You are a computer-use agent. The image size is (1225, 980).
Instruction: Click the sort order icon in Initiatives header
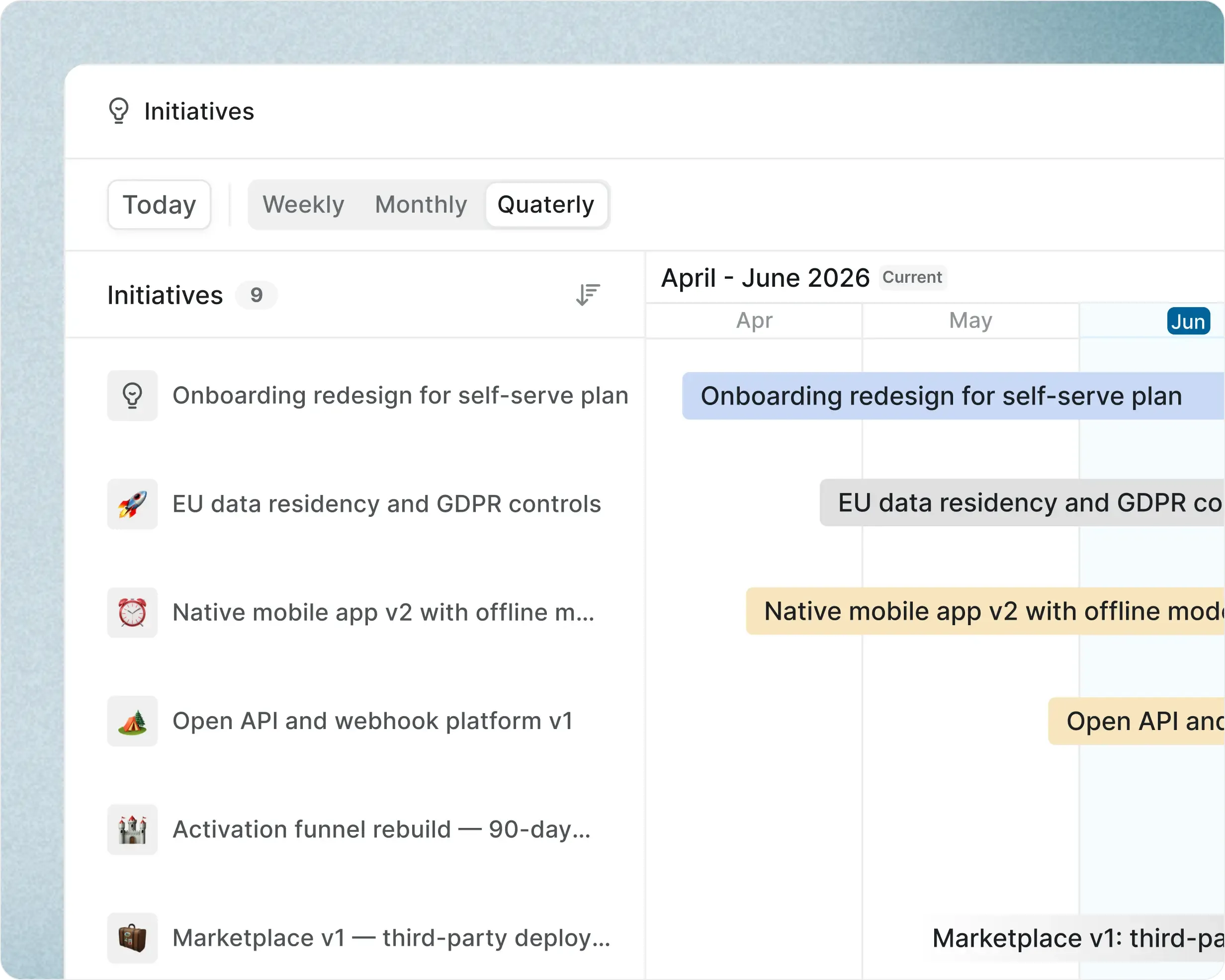588,295
